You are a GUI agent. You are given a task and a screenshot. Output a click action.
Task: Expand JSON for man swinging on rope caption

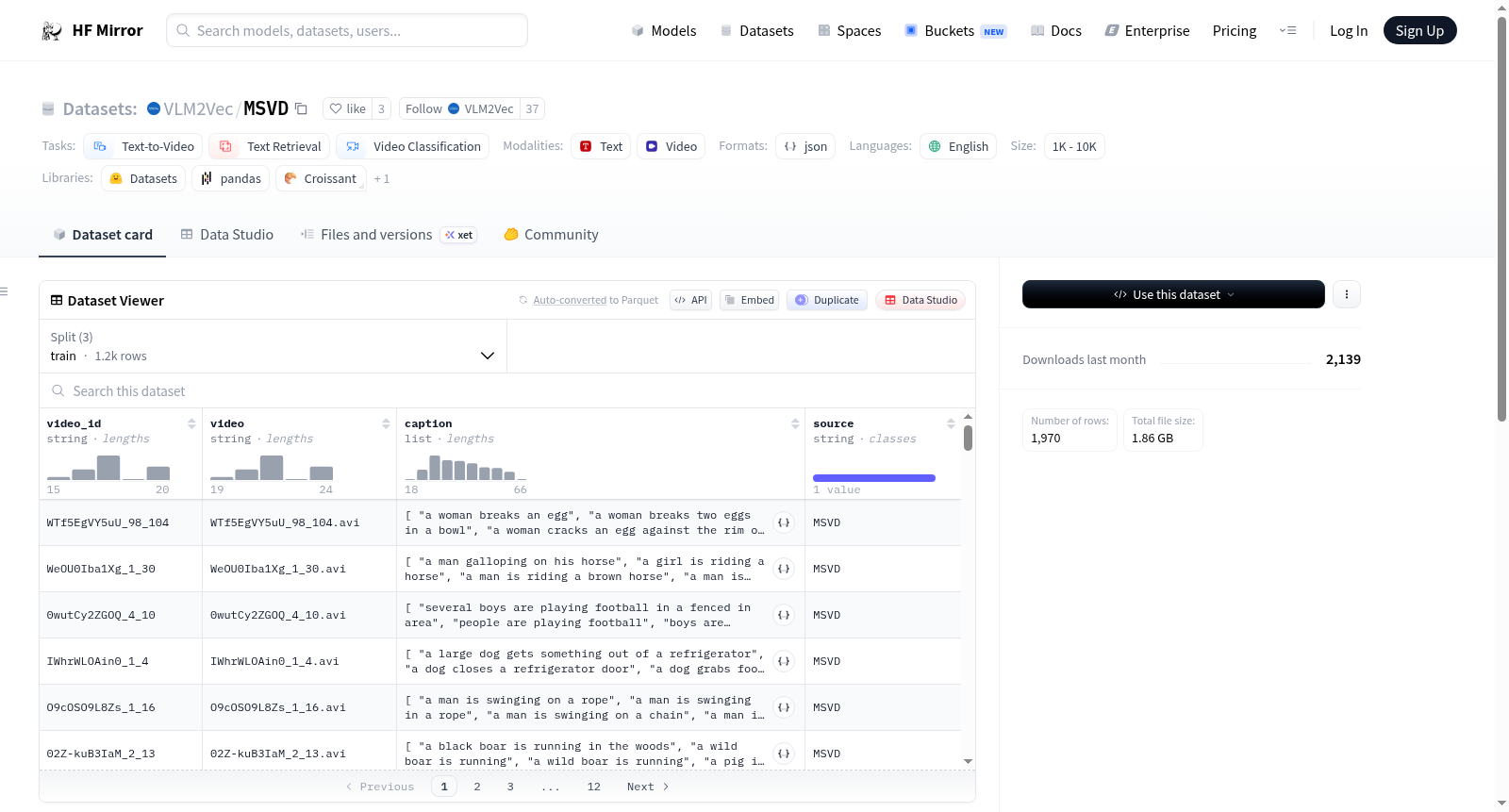point(784,707)
